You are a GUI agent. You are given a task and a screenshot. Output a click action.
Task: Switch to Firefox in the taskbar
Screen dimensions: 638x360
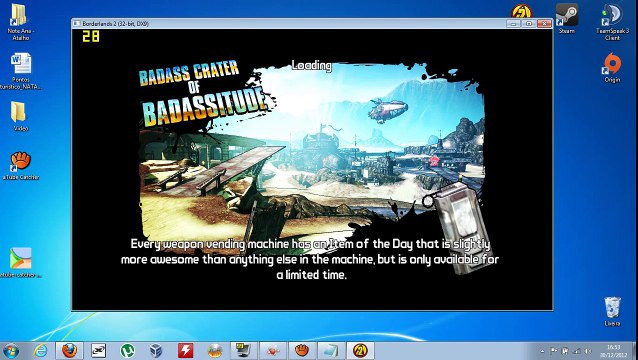pos(70,350)
